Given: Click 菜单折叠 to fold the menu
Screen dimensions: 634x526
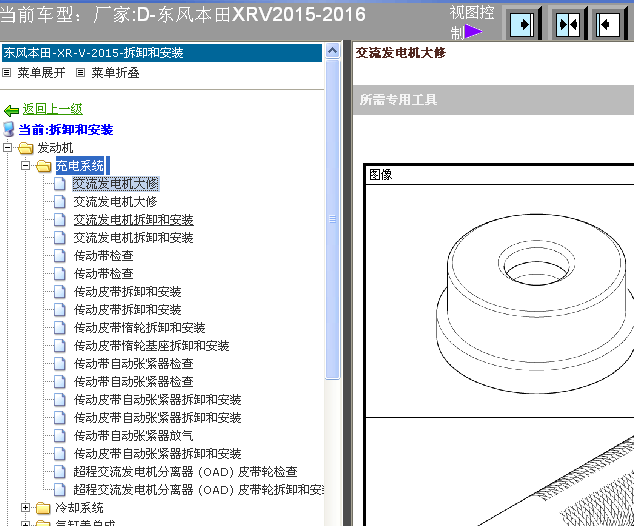Looking at the screenshot, I should pos(115,73).
